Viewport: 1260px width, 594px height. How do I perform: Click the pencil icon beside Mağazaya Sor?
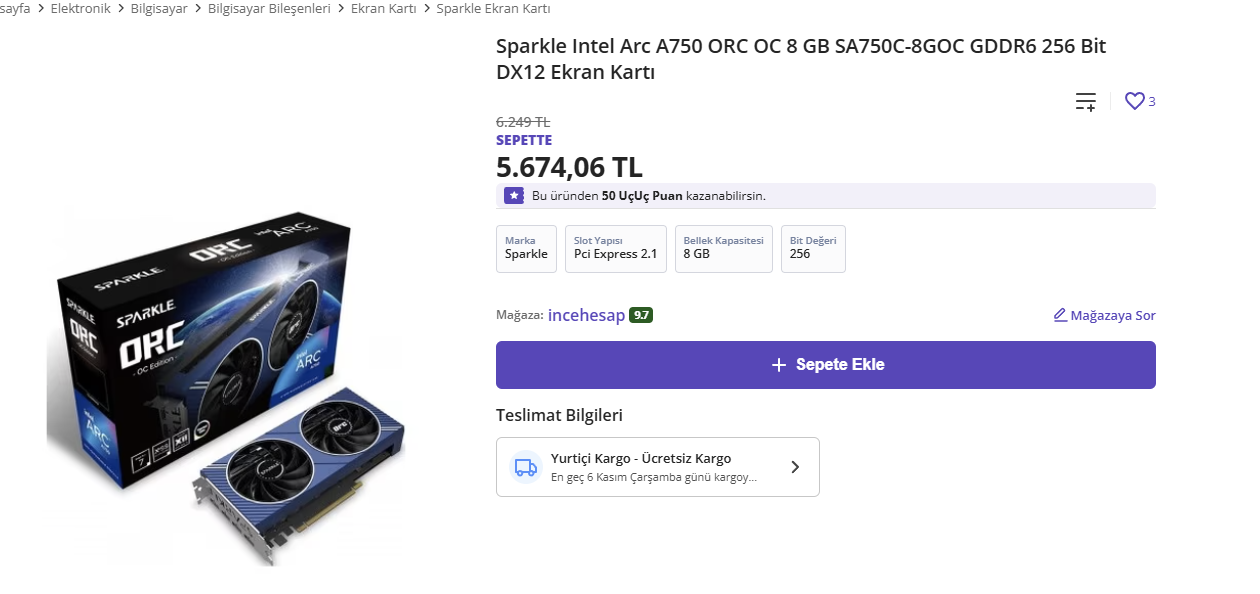[x=1060, y=315]
